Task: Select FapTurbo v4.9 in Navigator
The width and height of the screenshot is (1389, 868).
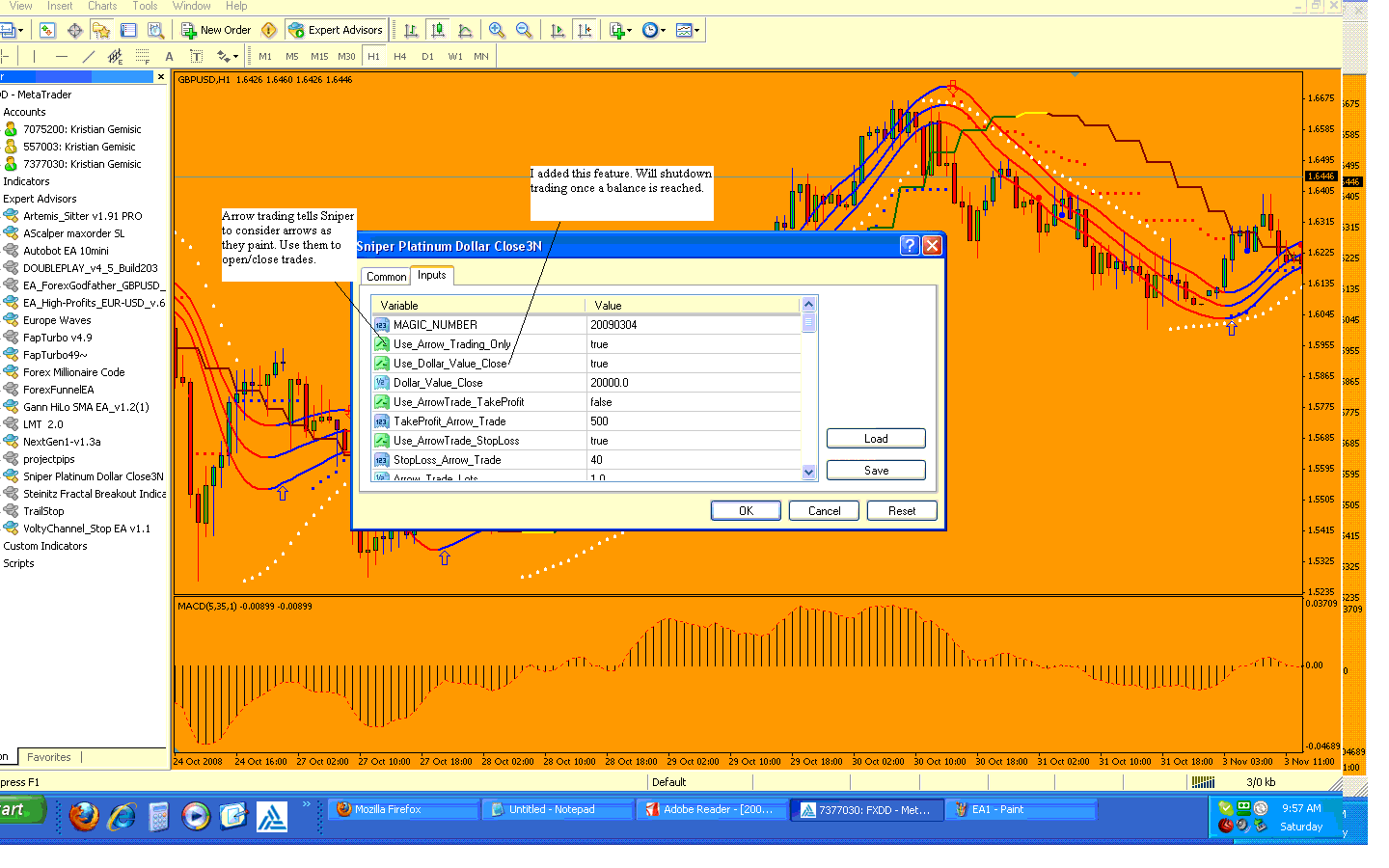Action: click(x=57, y=338)
